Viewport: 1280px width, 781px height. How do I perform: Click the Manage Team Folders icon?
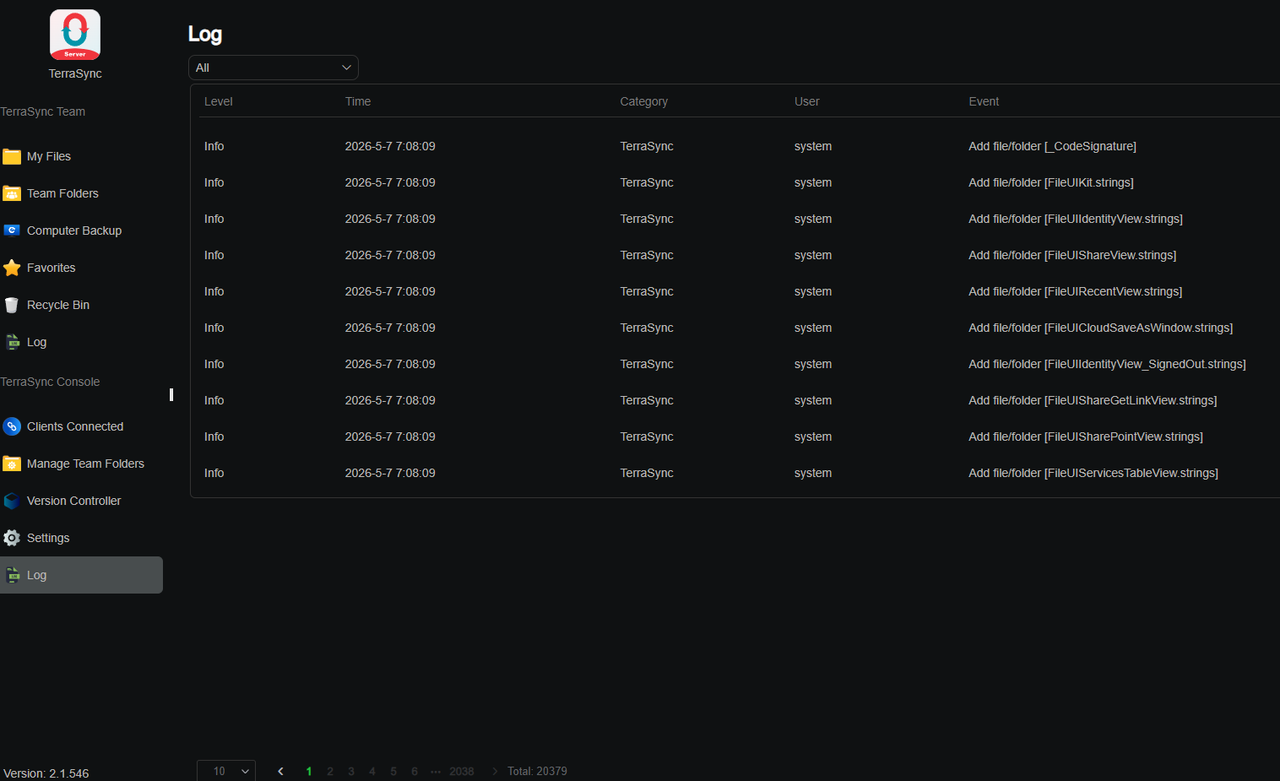pyautogui.click(x=12, y=464)
